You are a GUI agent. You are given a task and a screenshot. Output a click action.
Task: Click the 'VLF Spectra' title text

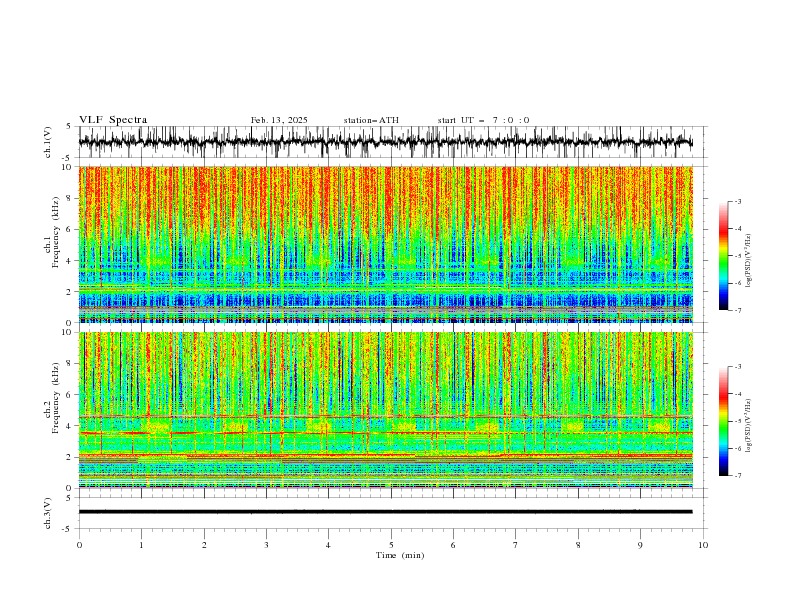[113, 120]
